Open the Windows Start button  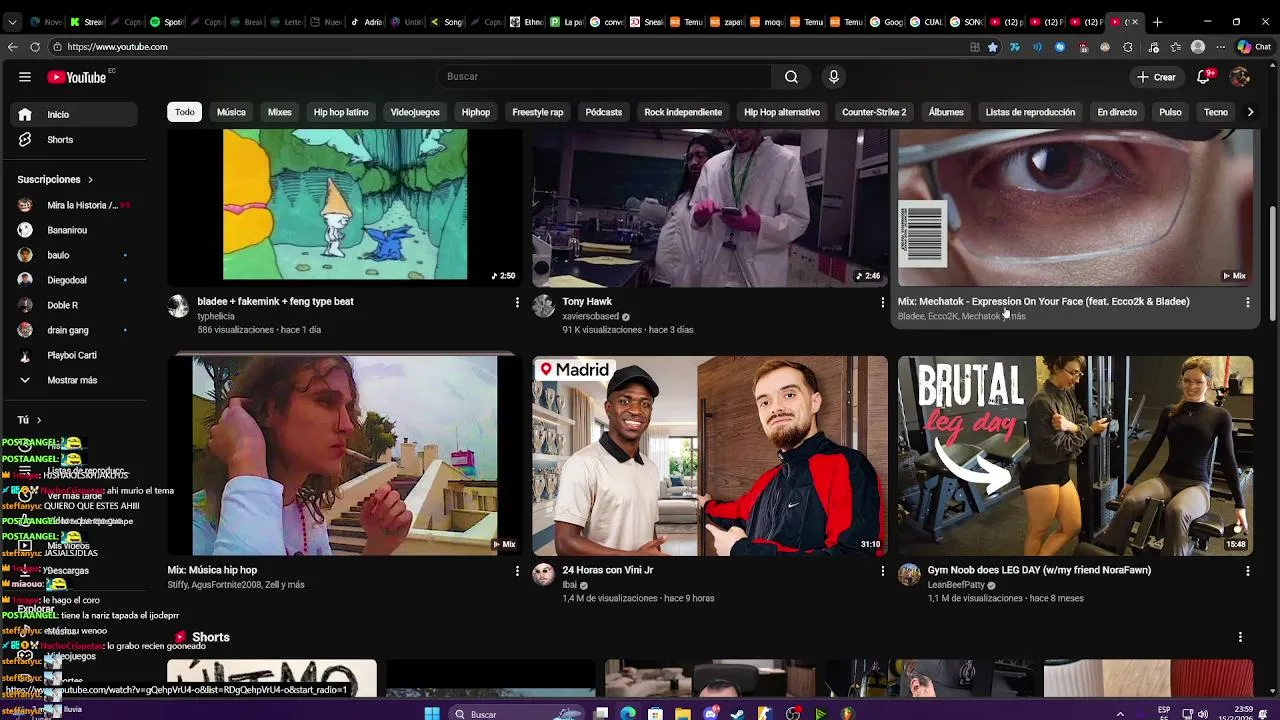[x=432, y=714]
